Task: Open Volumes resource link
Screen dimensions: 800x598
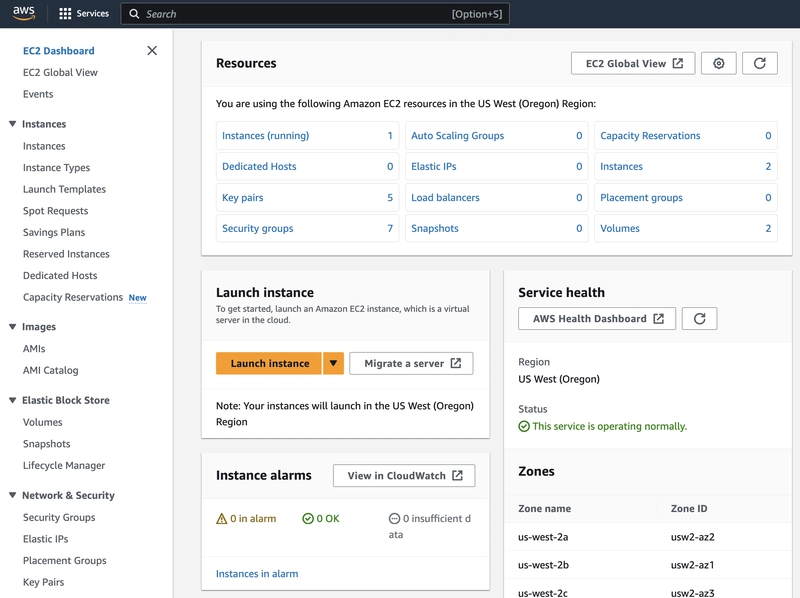Action: click(x=619, y=229)
